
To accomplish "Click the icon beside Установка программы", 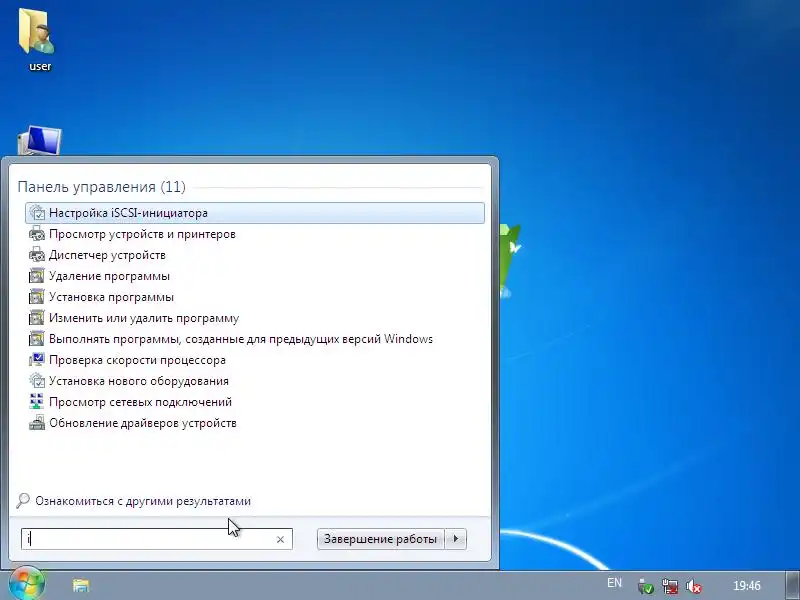I will [37, 297].
